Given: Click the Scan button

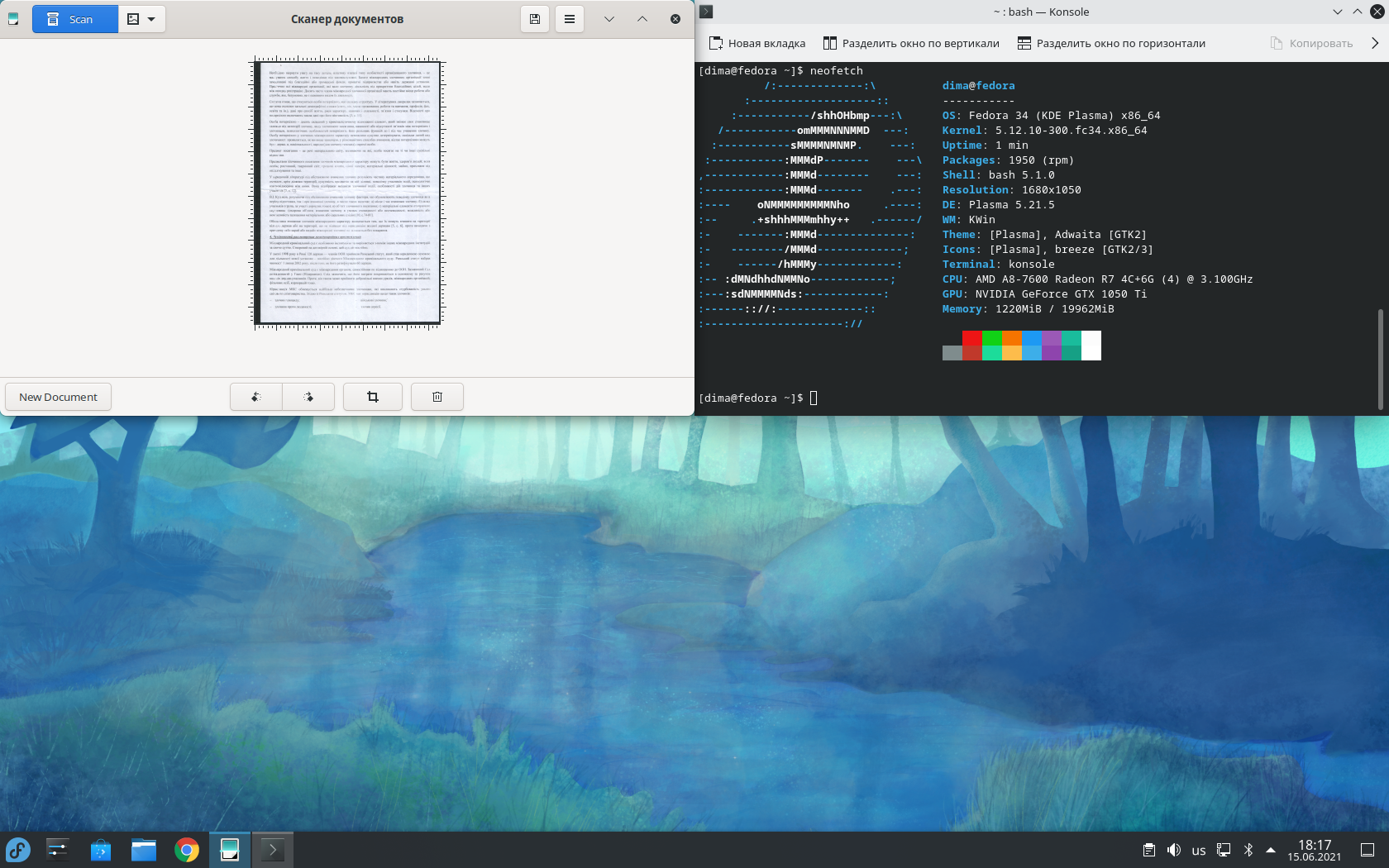Looking at the screenshot, I should point(74,19).
